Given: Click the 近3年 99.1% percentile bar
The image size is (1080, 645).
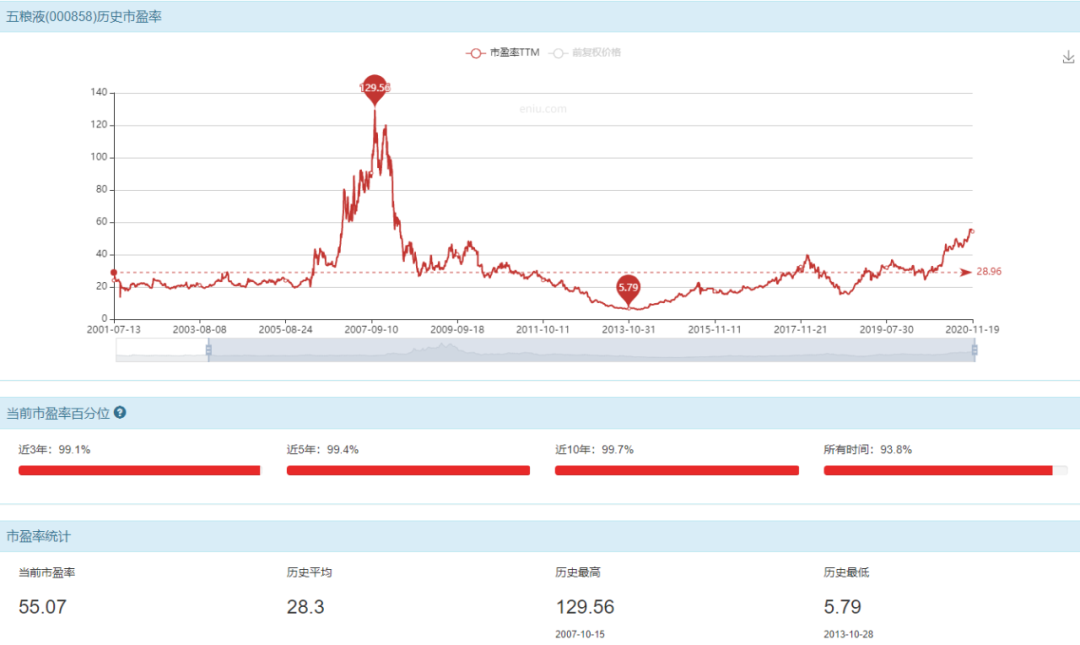Looking at the screenshot, I should tap(140, 470).
